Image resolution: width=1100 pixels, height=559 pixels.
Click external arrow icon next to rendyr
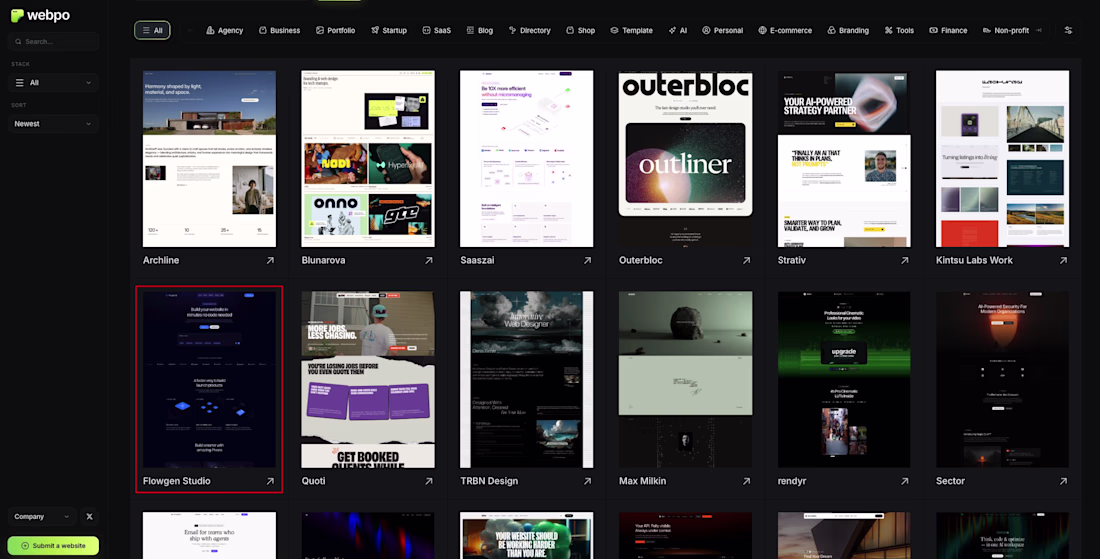pyautogui.click(x=905, y=481)
